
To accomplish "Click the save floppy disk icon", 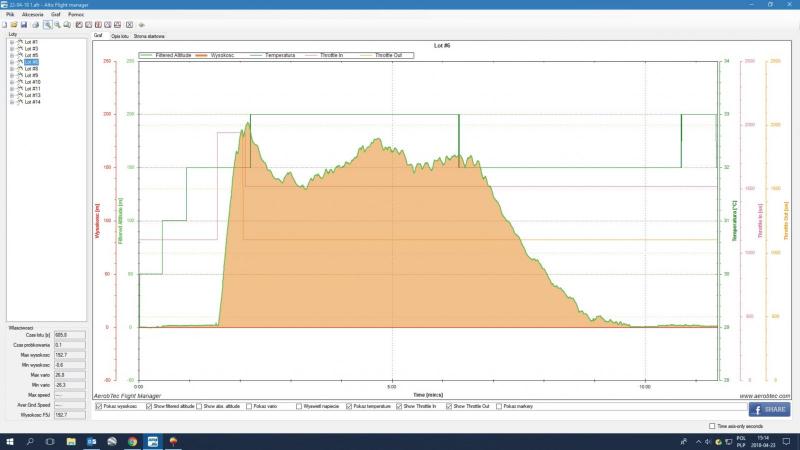I will point(25,24).
